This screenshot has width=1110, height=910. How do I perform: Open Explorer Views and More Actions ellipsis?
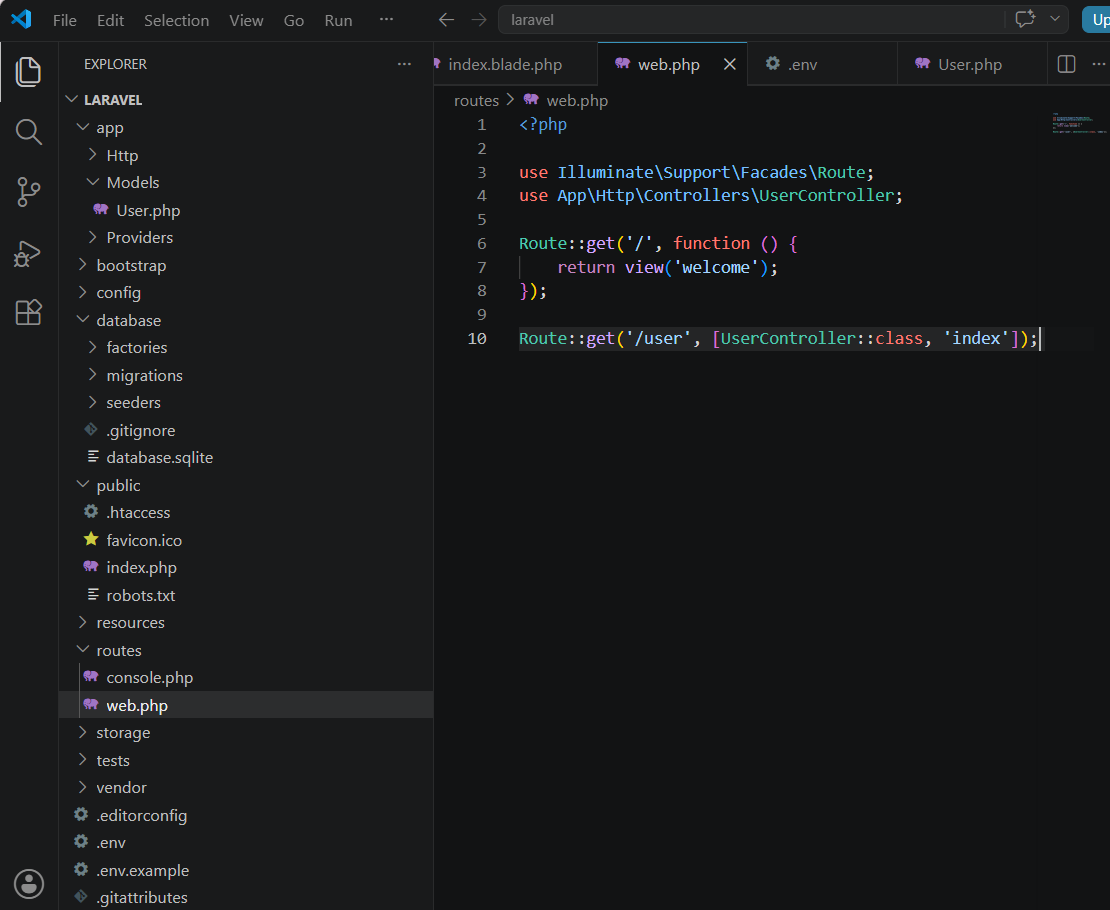pos(404,64)
